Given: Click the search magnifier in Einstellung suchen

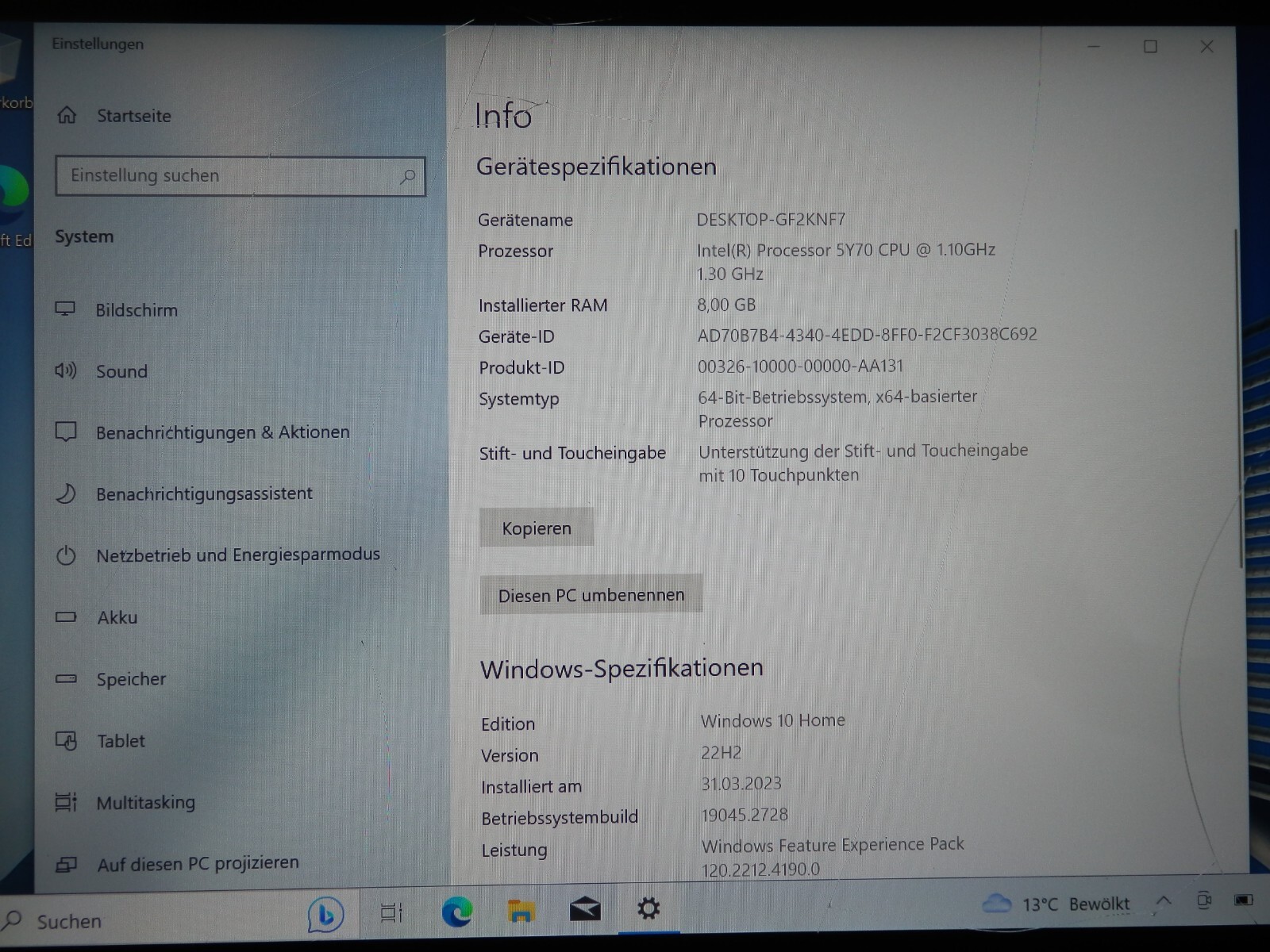Looking at the screenshot, I should pyautogui.click(x=407, y=176).
